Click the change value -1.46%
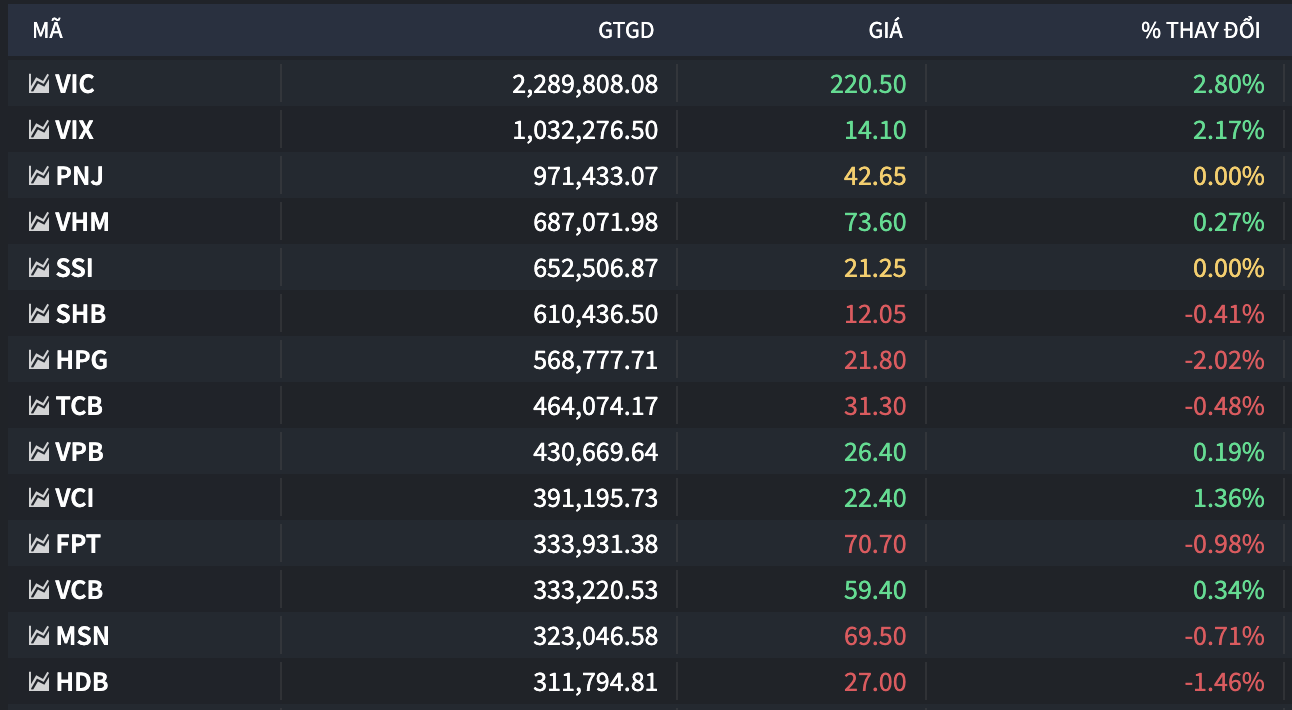The image size is (1292, 710). click(1225, 682)
